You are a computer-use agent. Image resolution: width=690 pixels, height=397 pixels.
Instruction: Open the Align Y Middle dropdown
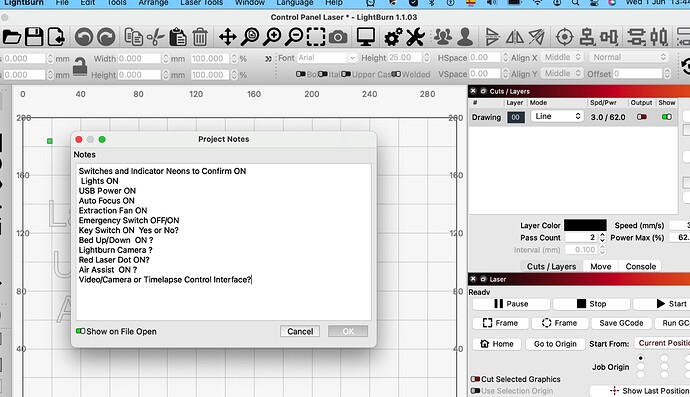(x=562, y=74)
